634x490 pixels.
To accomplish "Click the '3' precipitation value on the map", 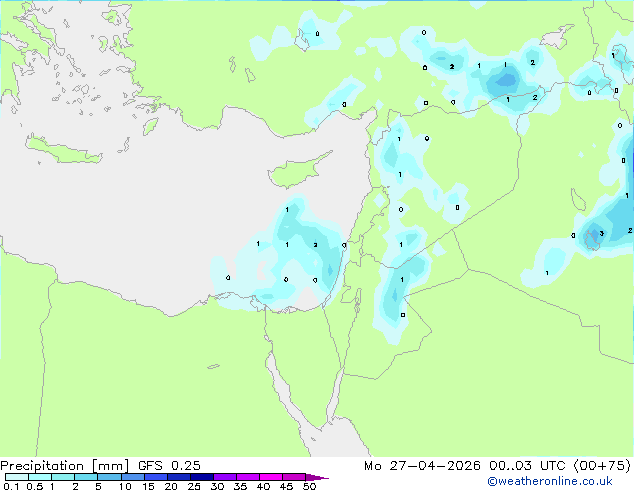I will click(602, 234).
